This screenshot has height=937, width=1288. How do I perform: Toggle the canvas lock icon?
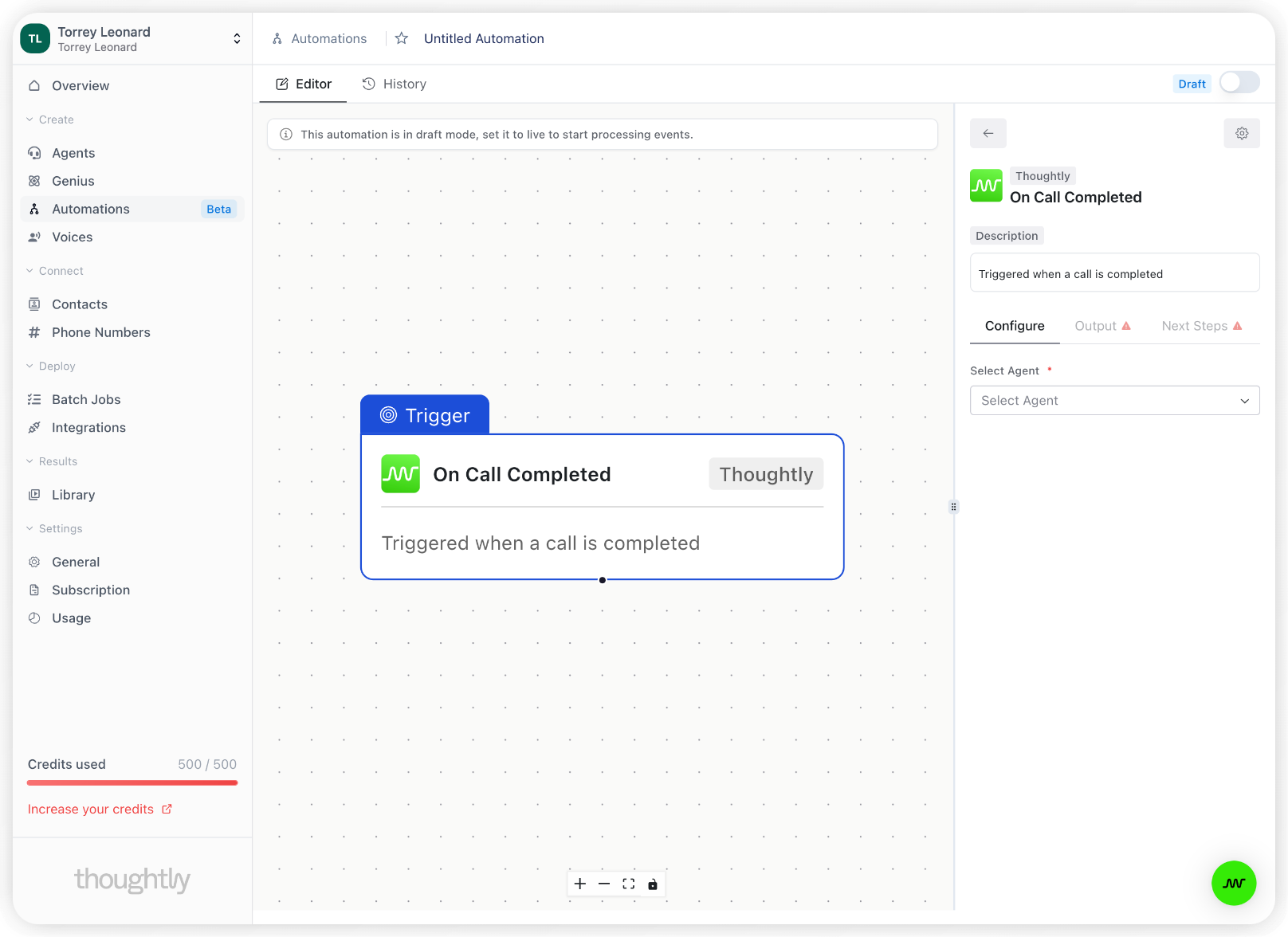653,884
